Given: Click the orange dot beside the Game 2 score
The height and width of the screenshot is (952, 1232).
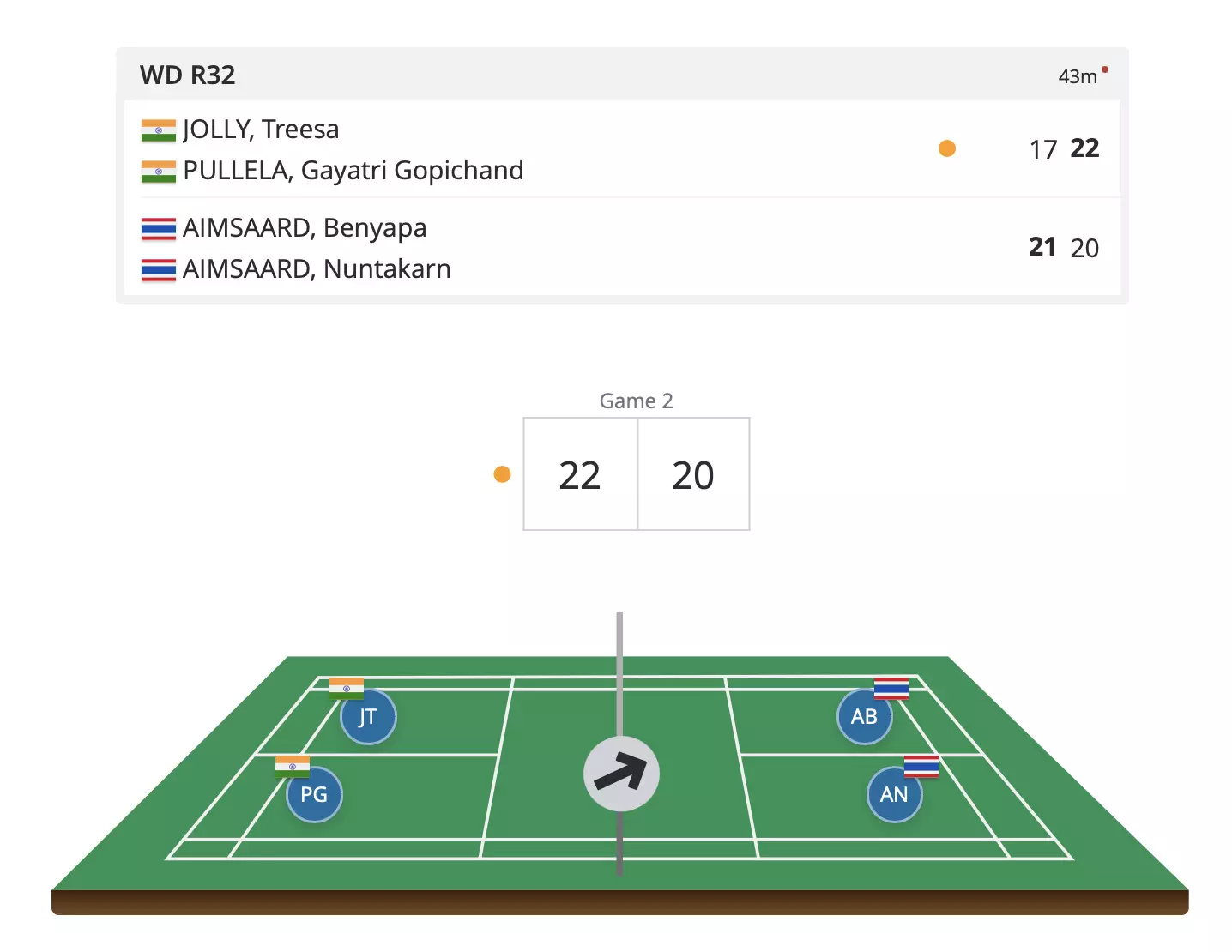Looking at the screenshot, I should (503, 474).
